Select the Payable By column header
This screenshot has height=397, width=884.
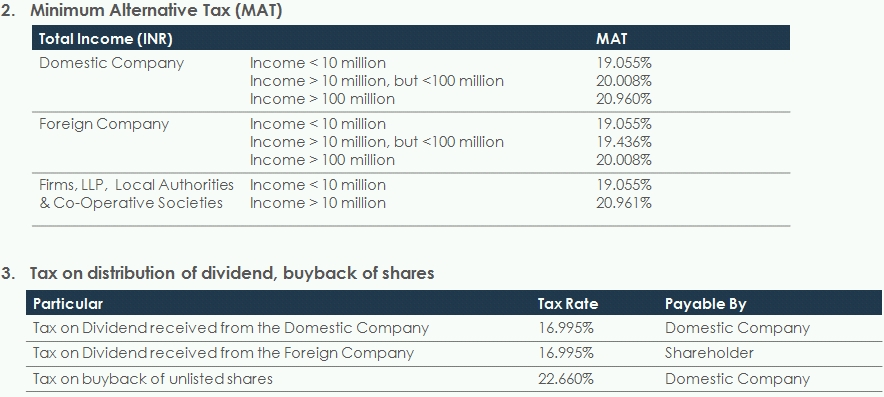tap(705, 305)
